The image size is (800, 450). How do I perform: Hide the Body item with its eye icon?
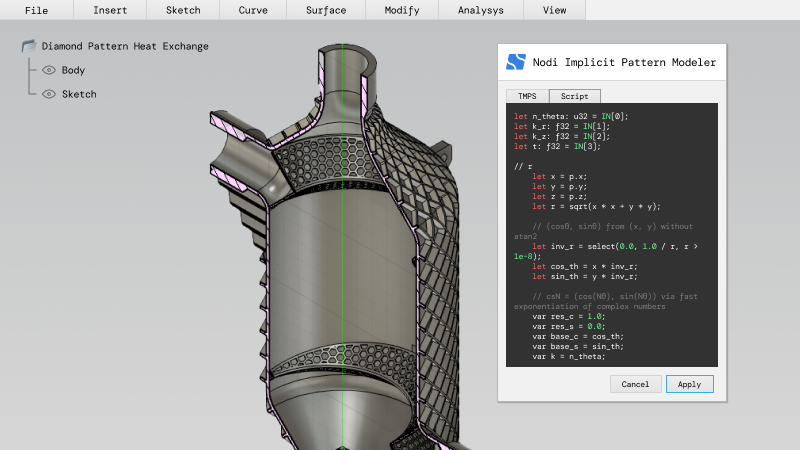coord(48,70)
